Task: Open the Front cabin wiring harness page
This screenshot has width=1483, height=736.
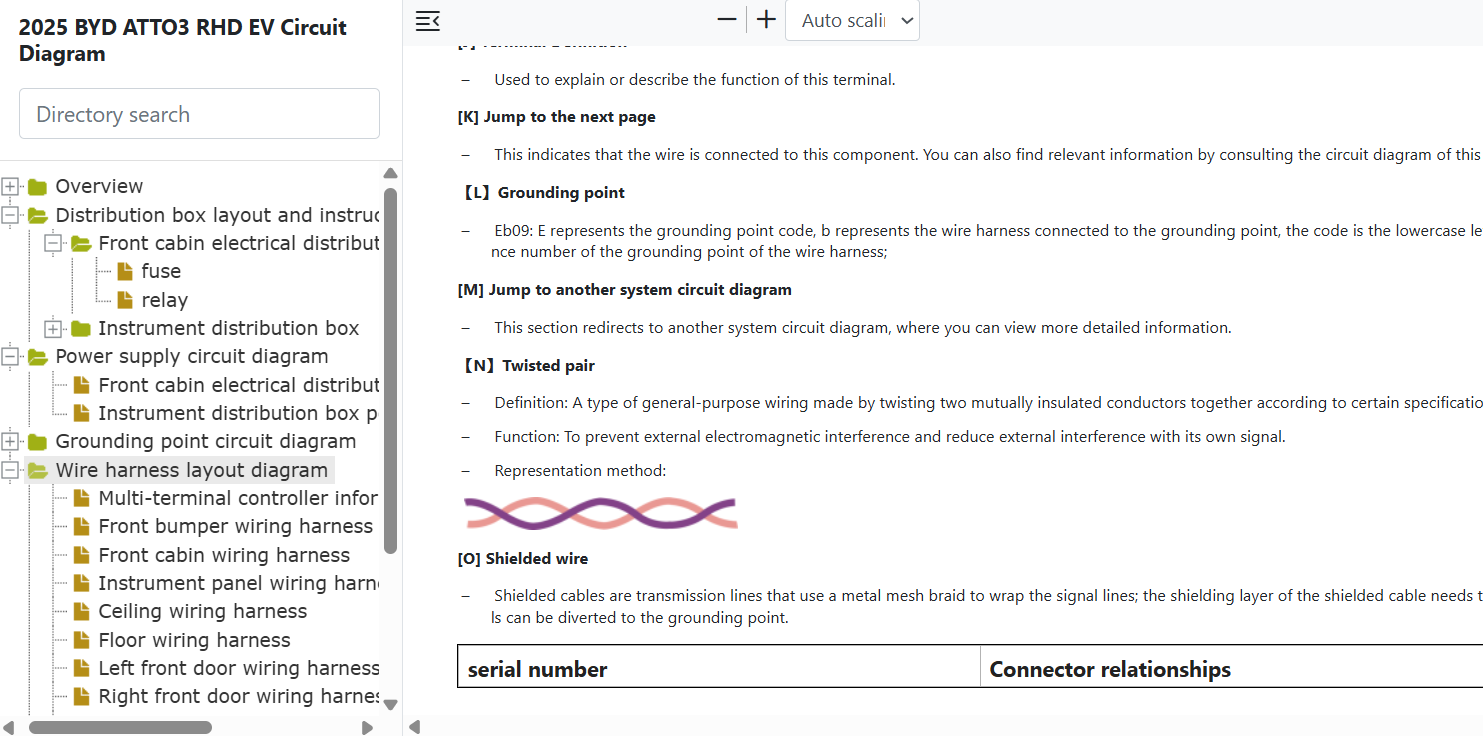Action: point(224,555)
